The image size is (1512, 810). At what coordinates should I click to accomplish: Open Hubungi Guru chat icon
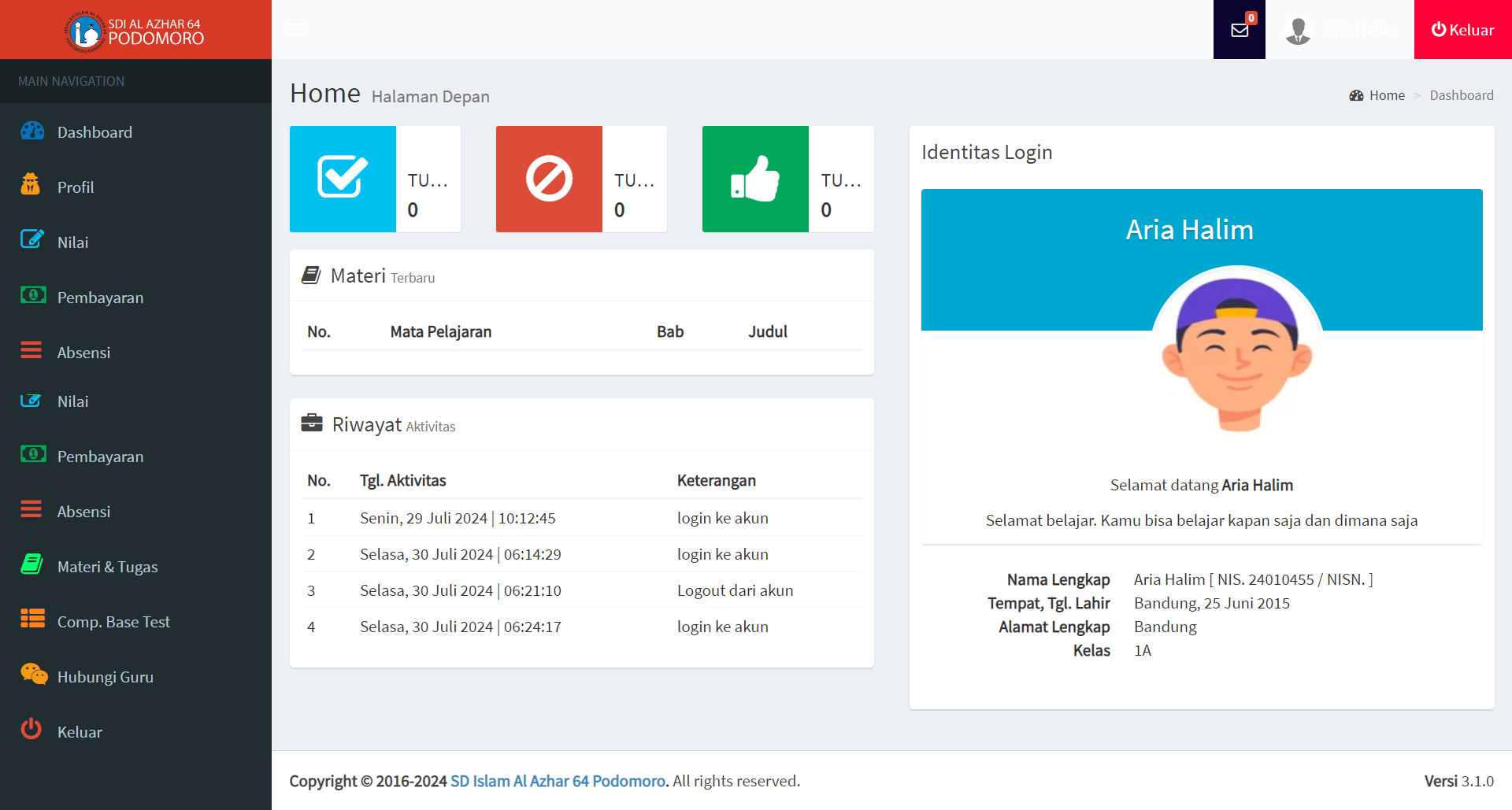pyautogui.click(x=33, y=675)
